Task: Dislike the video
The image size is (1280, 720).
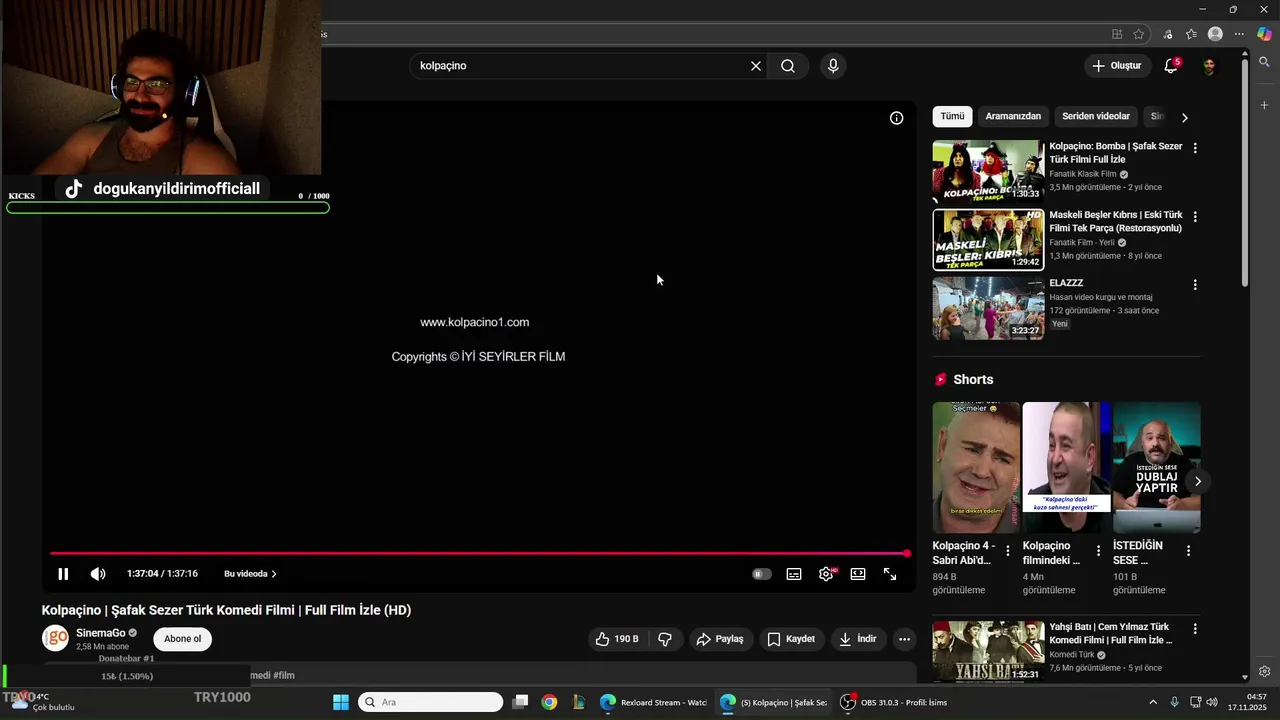Action: 665,639
